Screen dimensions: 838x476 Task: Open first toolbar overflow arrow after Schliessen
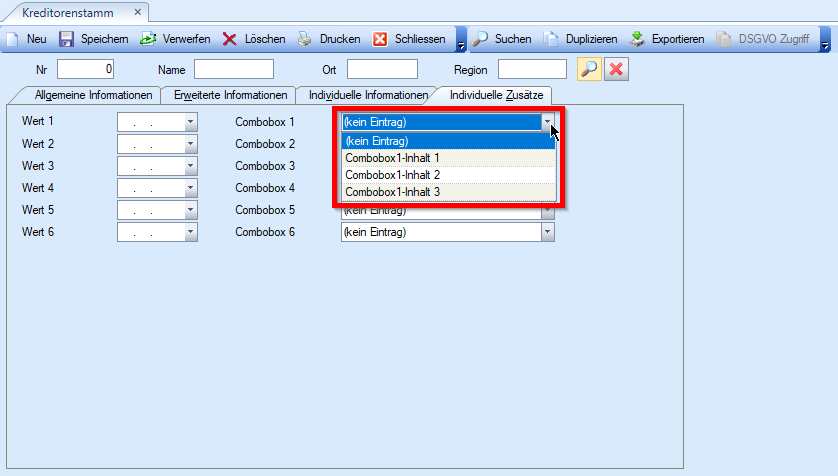point(461,46)
